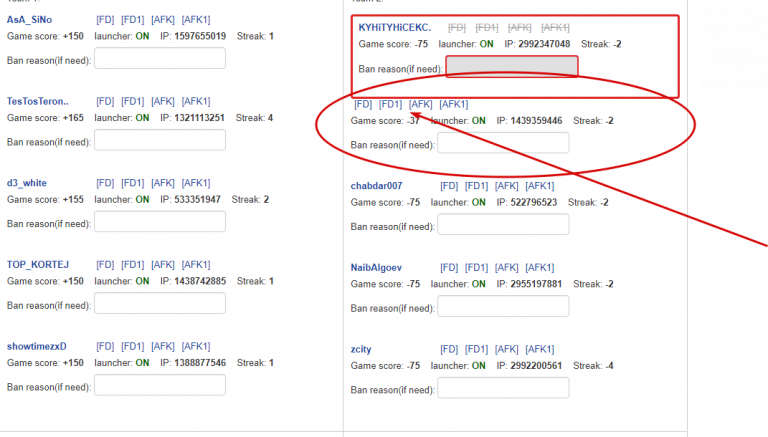Click AFK link in row with IP 1439359446

click(x=420, y=104)
